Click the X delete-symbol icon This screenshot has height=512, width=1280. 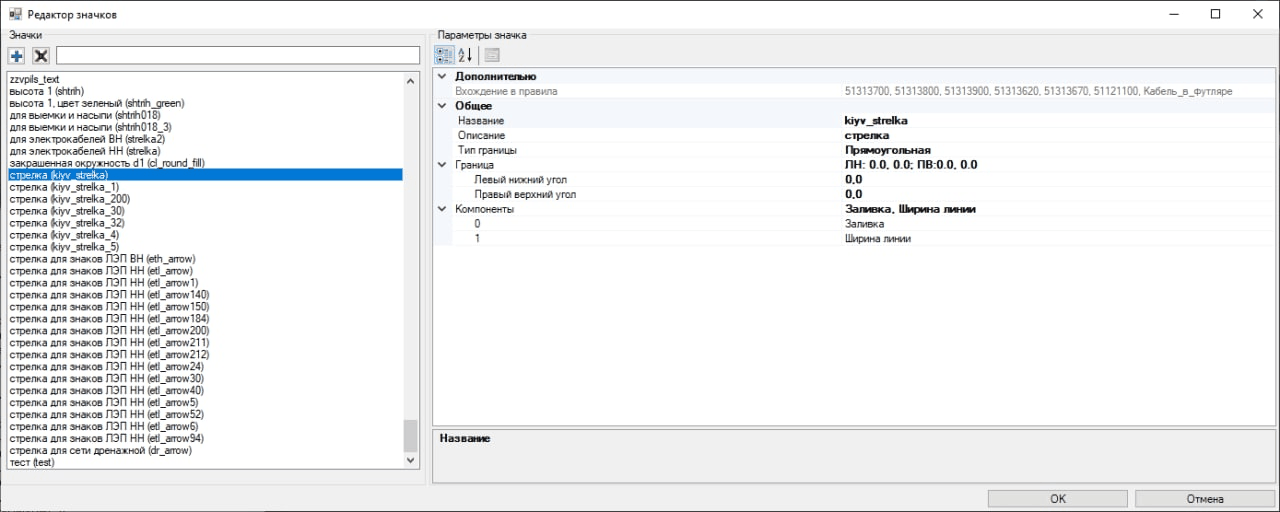(41, 56)
